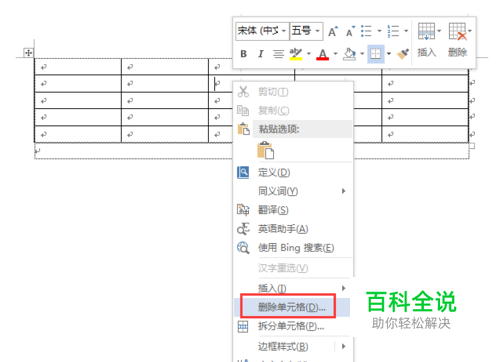The height and width of the screenshot is (362, 500).
Task: Click the numbered list icon
Action: pyautogui.click(x=393, y=31)
